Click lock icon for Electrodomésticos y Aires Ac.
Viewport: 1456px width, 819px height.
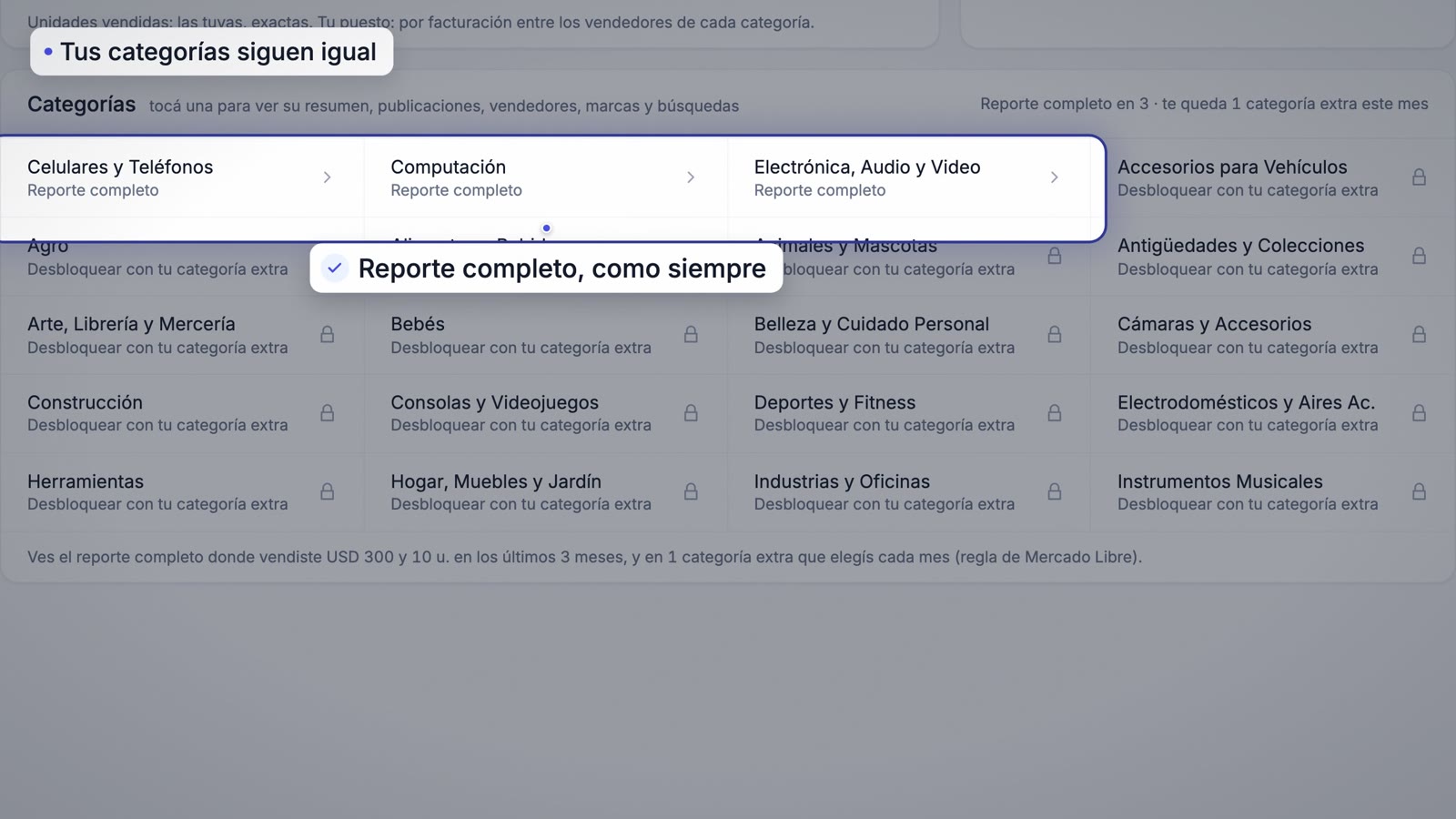point(1419,413)
